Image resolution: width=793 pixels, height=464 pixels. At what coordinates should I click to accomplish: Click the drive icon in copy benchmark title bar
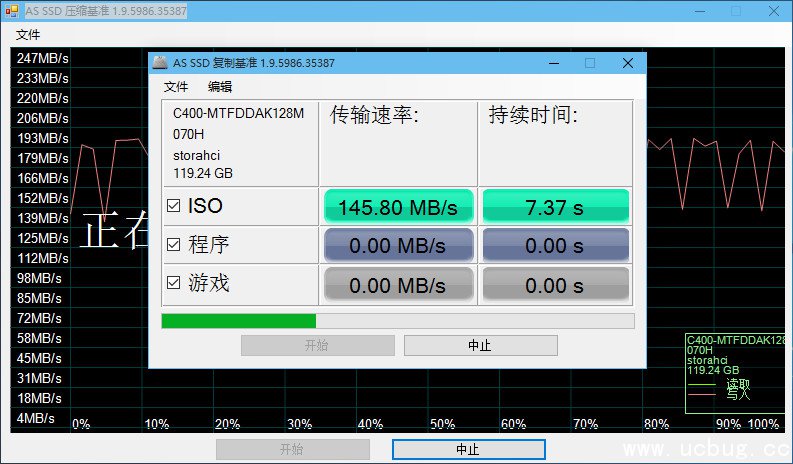click(x=160, y=63)
